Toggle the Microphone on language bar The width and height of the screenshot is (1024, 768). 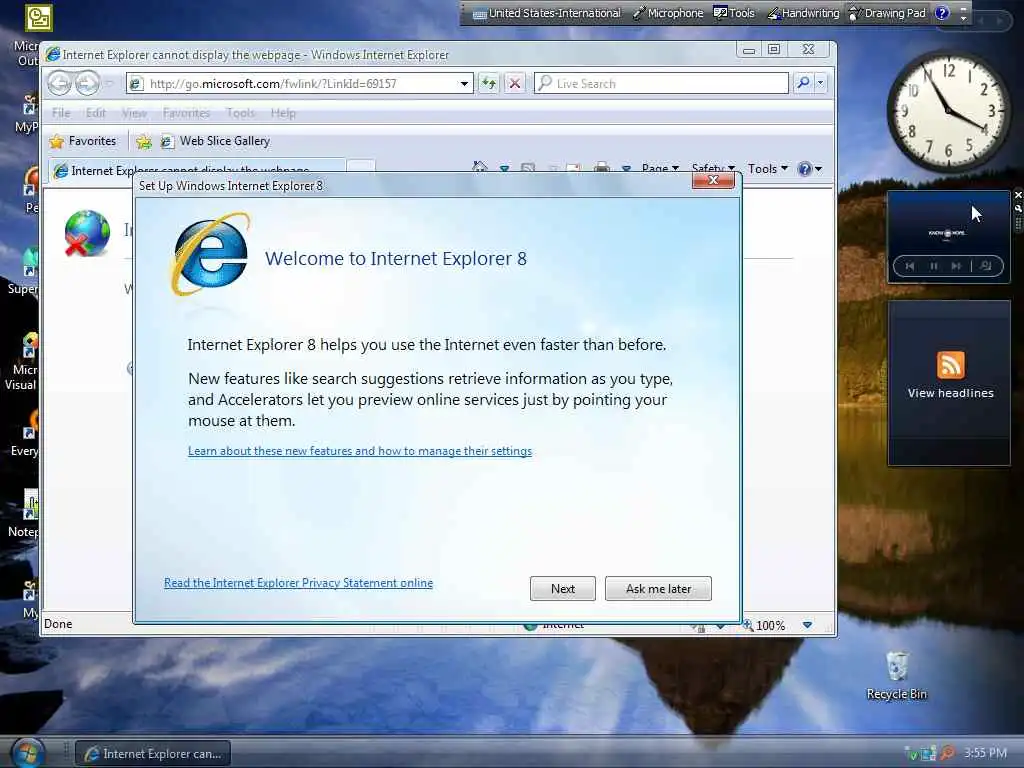(x=668, y=13)
